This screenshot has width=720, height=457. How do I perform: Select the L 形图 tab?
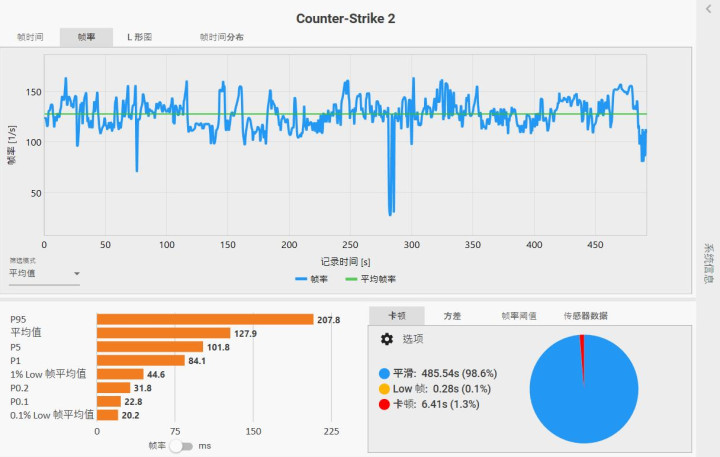coord(140,37)
